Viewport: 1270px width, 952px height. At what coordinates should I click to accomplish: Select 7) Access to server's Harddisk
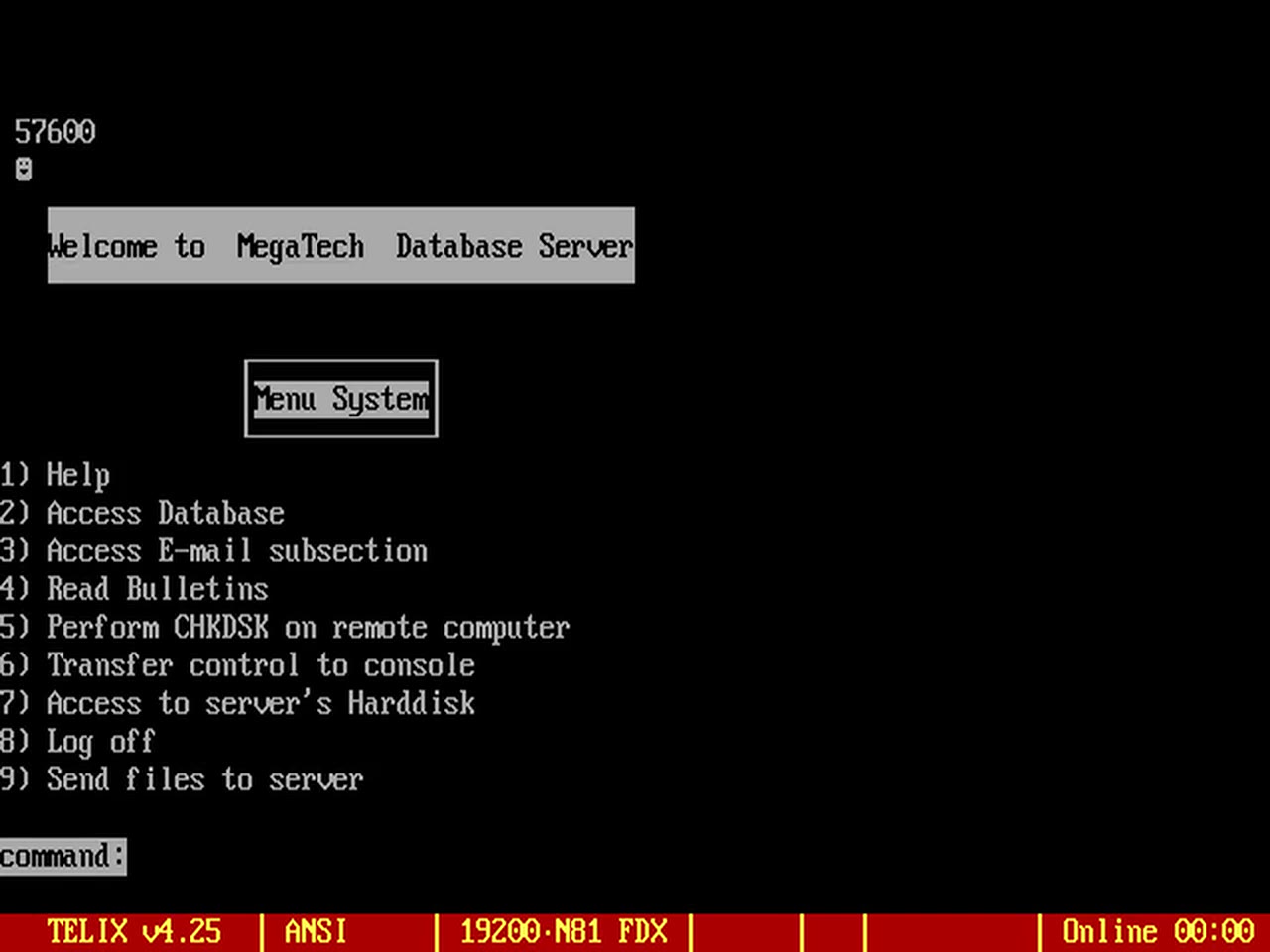click(238, 703)
